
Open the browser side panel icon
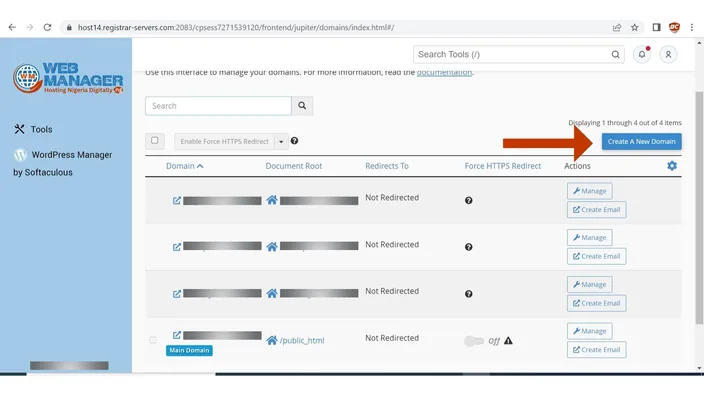[x=656, y=27]
